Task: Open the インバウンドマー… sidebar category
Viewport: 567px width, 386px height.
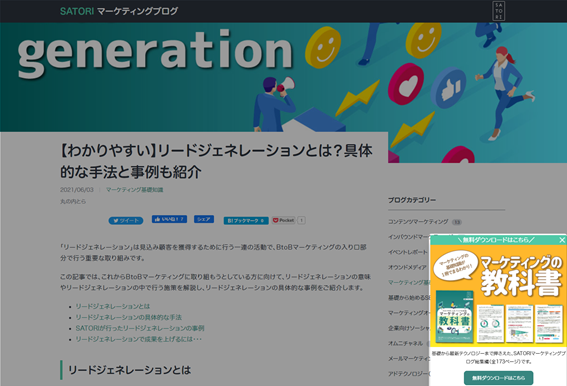Action: click(x=409, y=237)
